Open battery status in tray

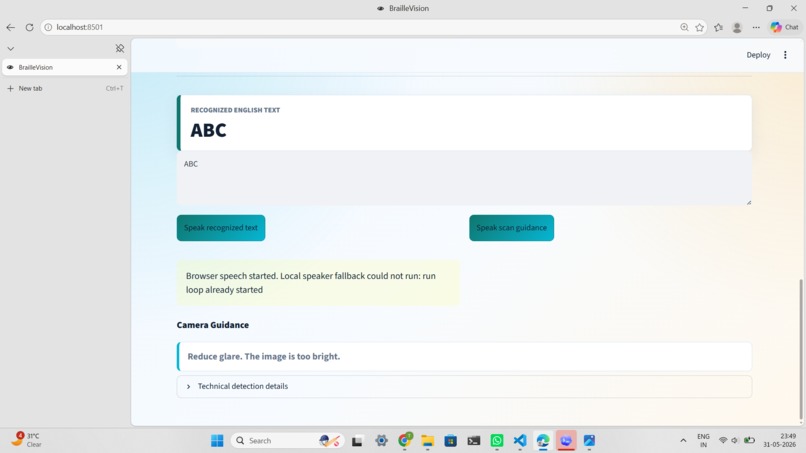click(749, 441)
